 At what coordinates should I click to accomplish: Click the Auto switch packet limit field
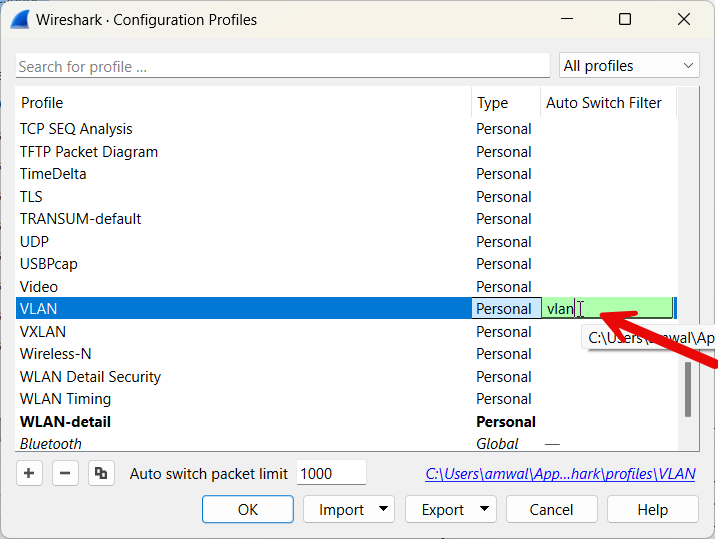pyautogui.click(x=331, y=474)
